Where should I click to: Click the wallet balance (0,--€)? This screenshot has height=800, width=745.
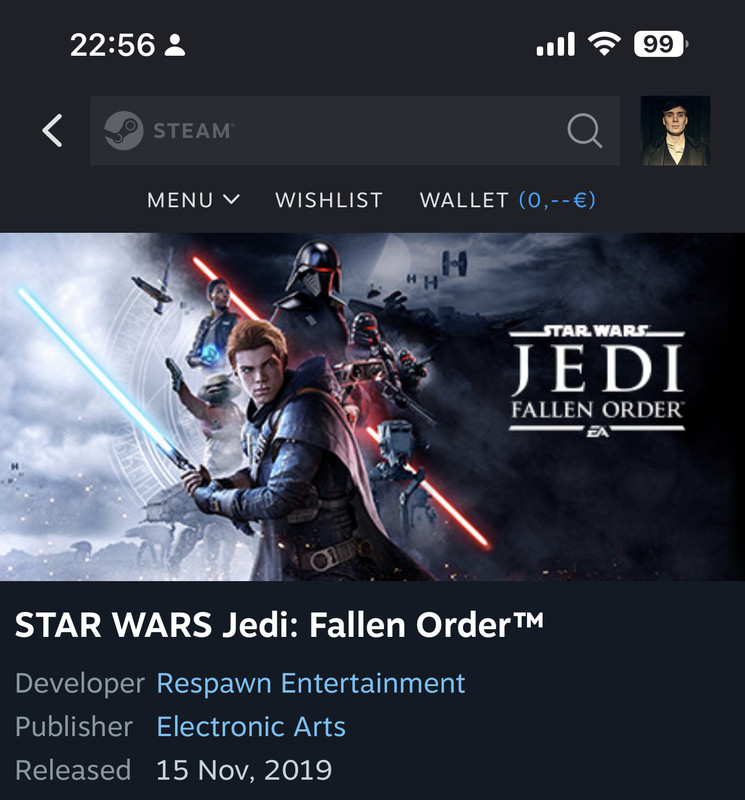coord(557,200)
